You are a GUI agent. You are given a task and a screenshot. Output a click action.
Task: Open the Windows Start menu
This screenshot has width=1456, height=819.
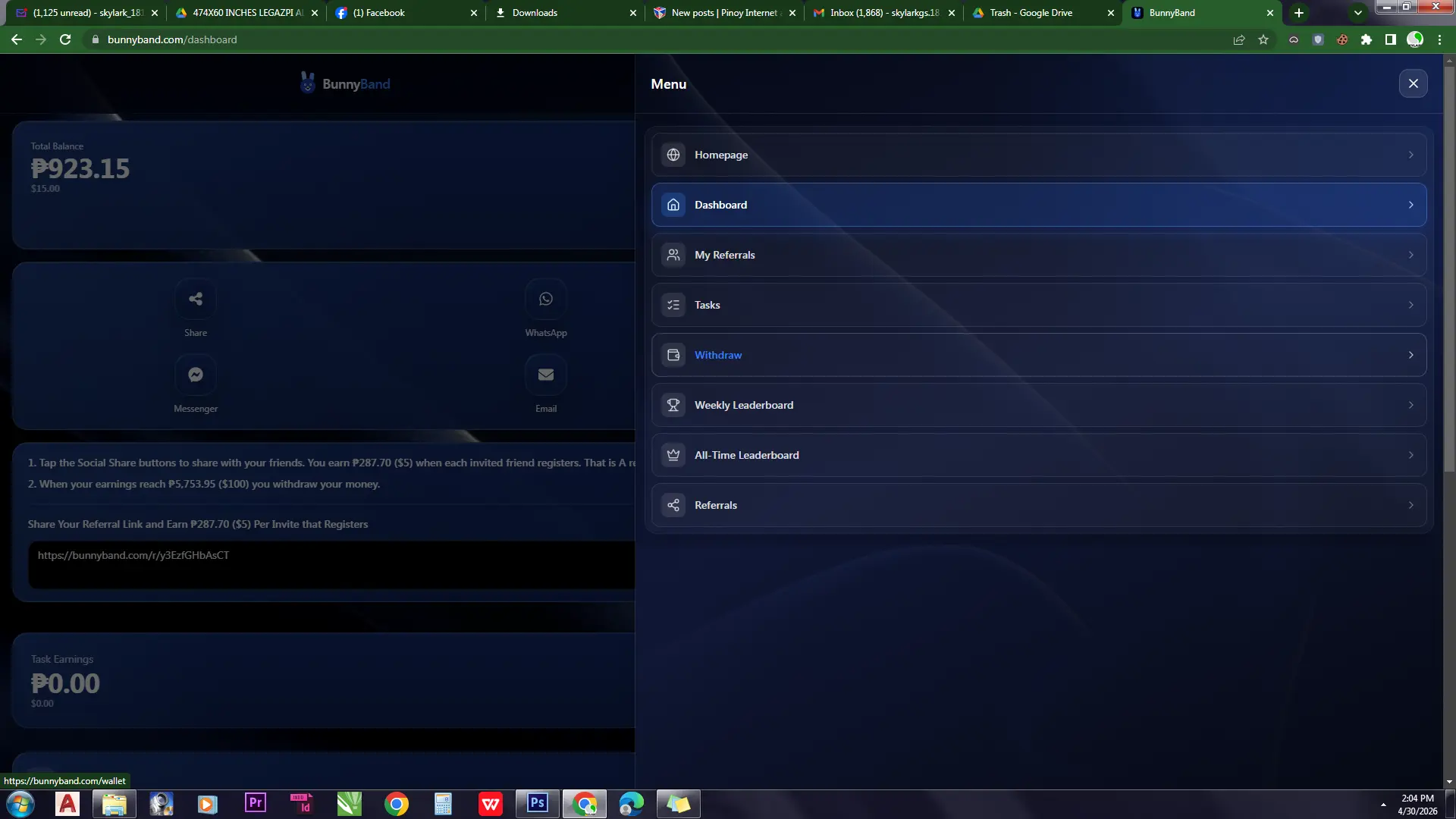[x=20, y=804]
